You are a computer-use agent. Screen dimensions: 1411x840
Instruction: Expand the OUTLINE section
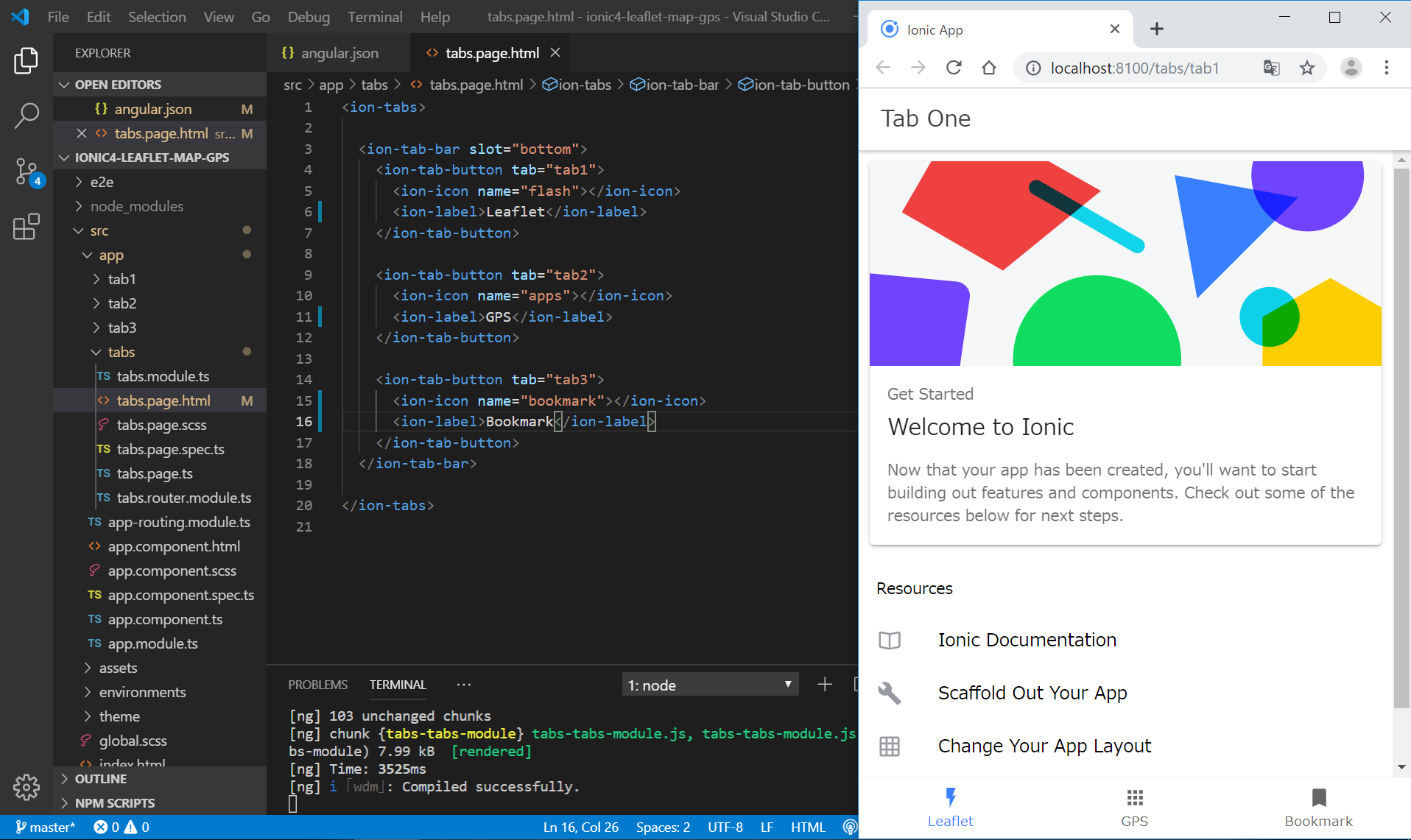click(x=101, y=779)
